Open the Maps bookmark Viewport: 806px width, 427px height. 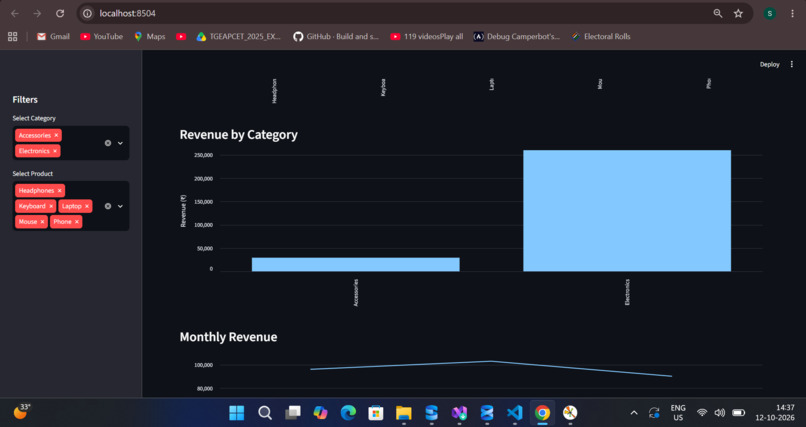coord(150,36)
